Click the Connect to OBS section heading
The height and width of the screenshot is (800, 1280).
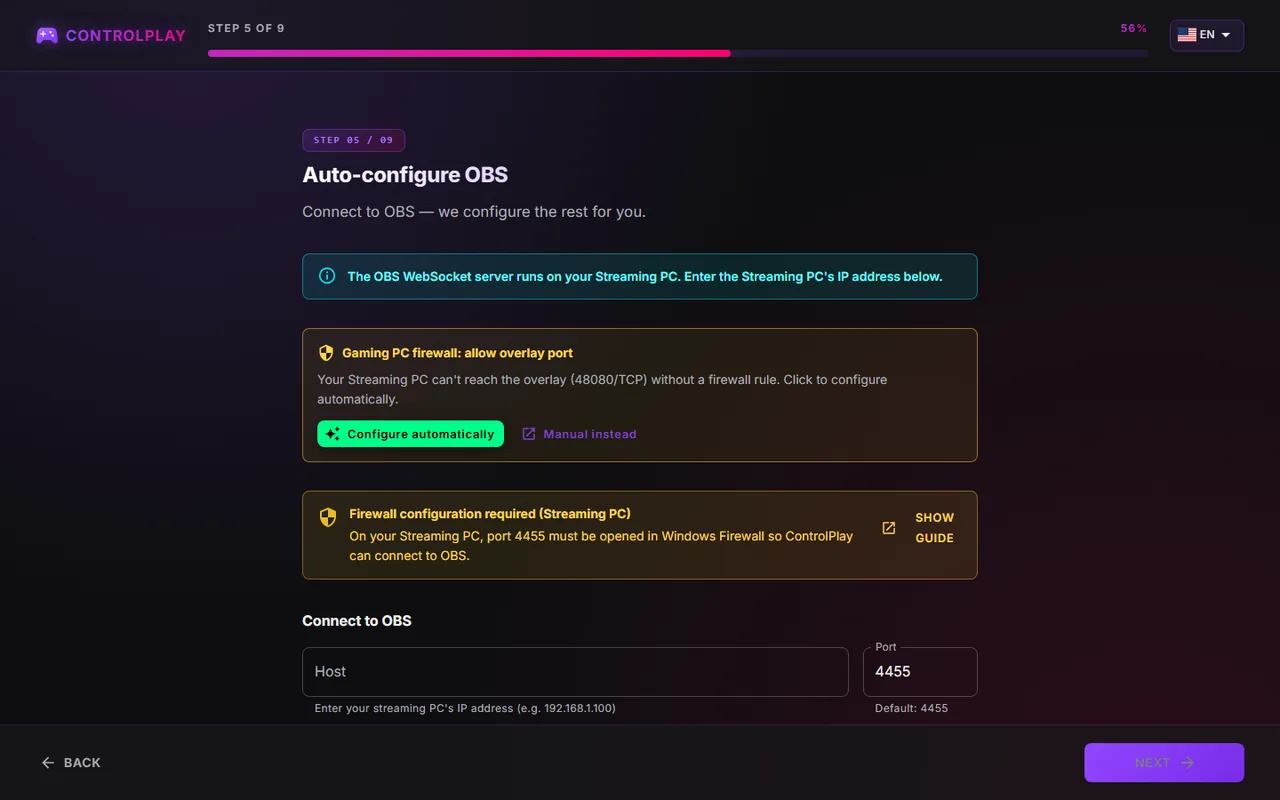[x=357, y=621]
